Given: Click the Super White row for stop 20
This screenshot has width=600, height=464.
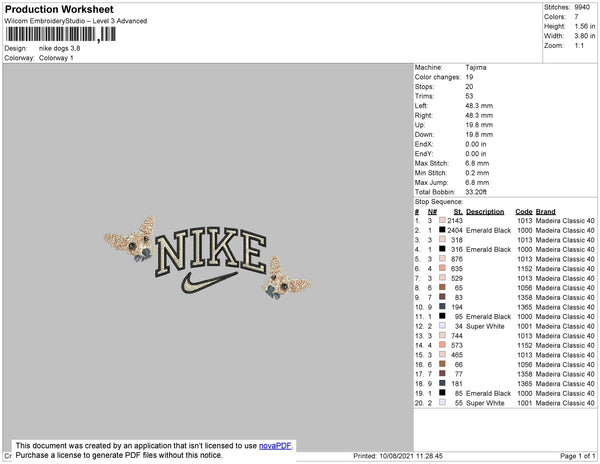Looking at the screenshot, I should [x=504, y=403].
